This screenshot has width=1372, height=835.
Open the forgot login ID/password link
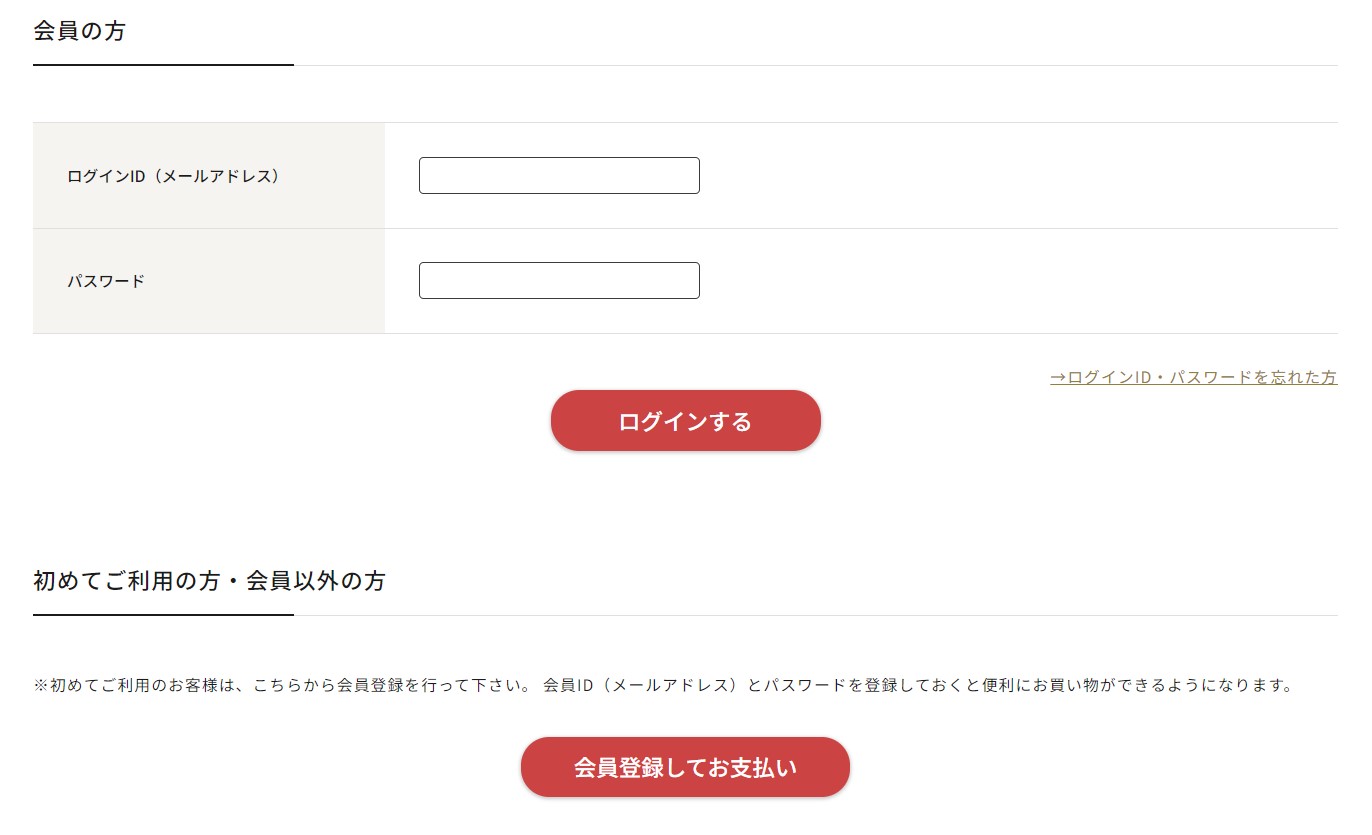tap(1193, 377)
